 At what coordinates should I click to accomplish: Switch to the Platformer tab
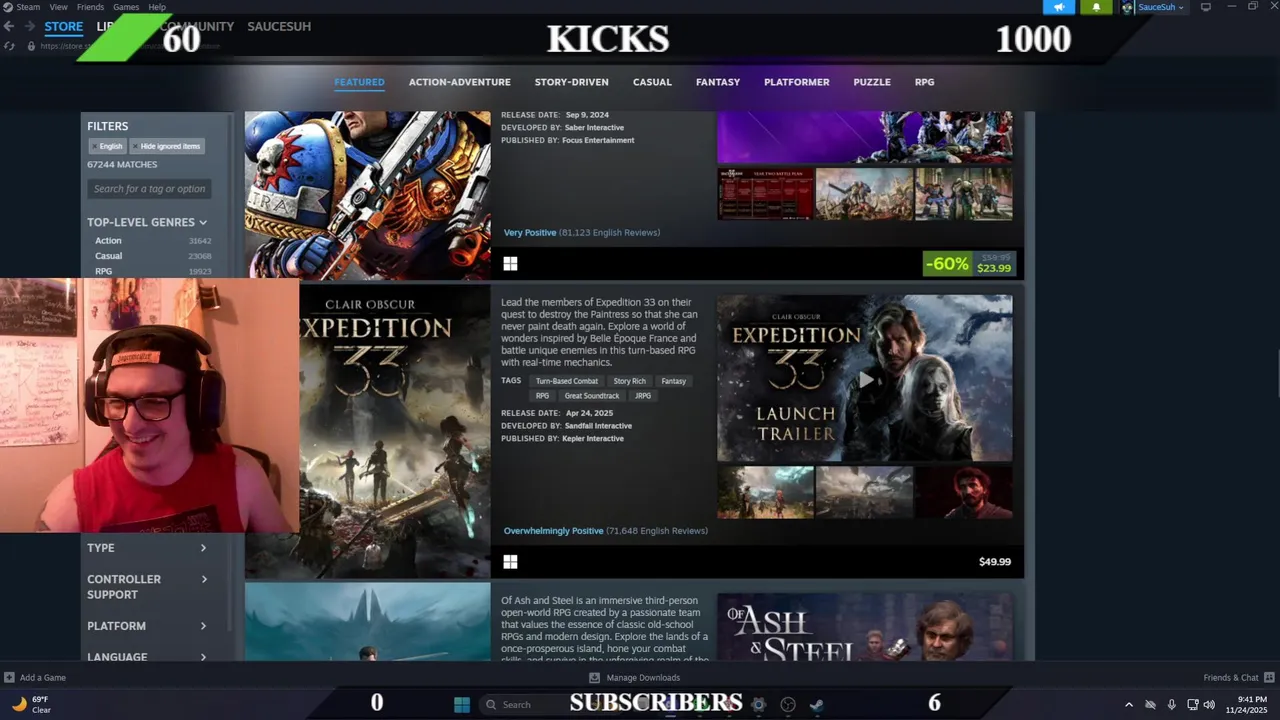797,82
